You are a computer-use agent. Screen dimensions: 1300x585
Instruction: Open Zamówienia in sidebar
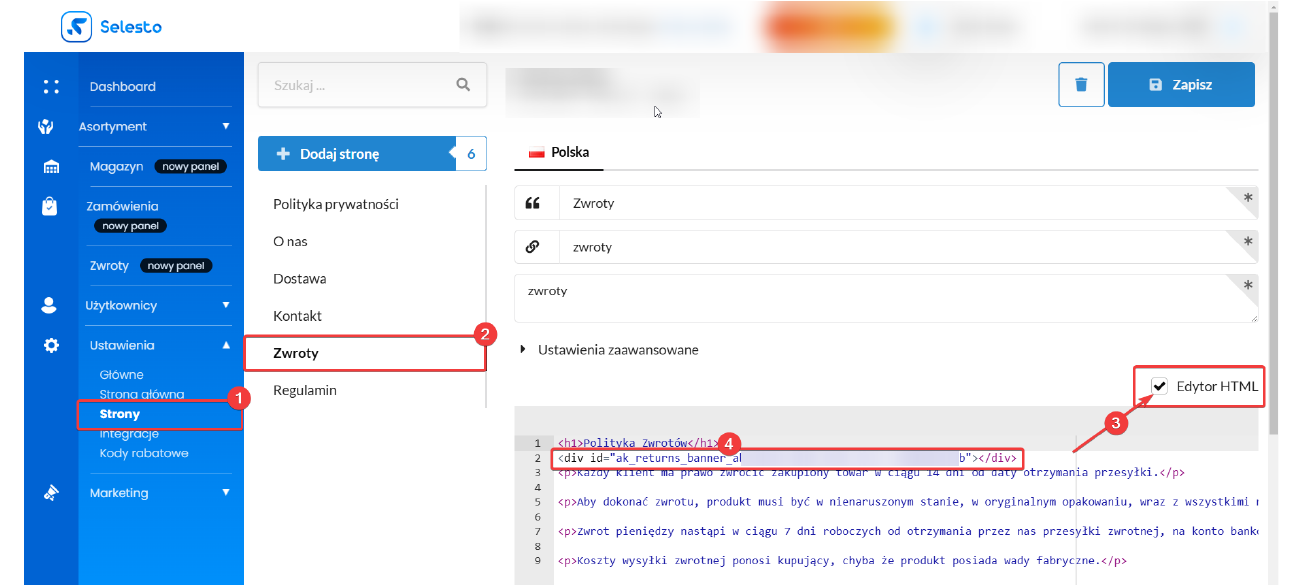click(x=122, y=206)
